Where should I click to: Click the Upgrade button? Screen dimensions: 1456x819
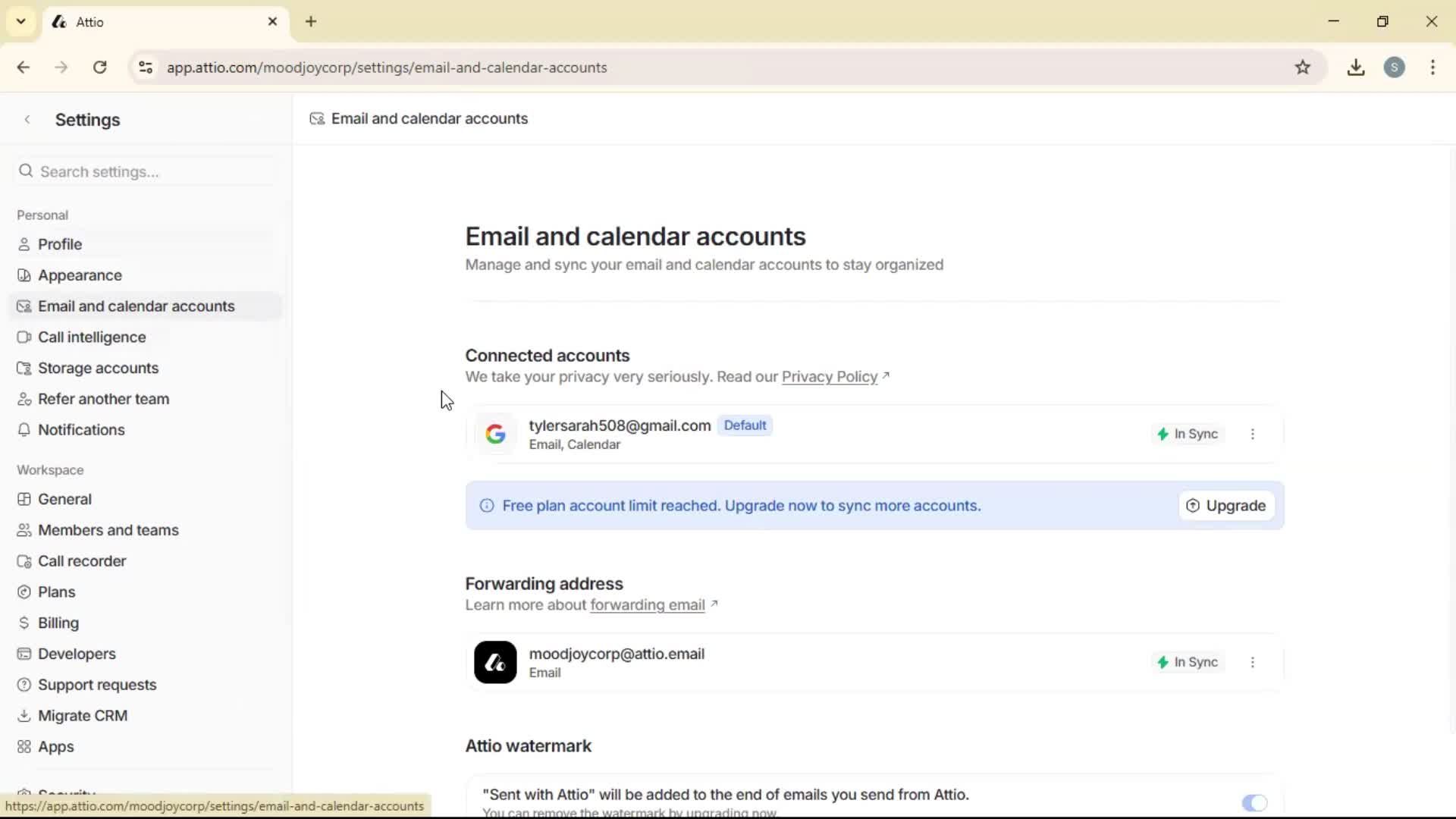1226,506
